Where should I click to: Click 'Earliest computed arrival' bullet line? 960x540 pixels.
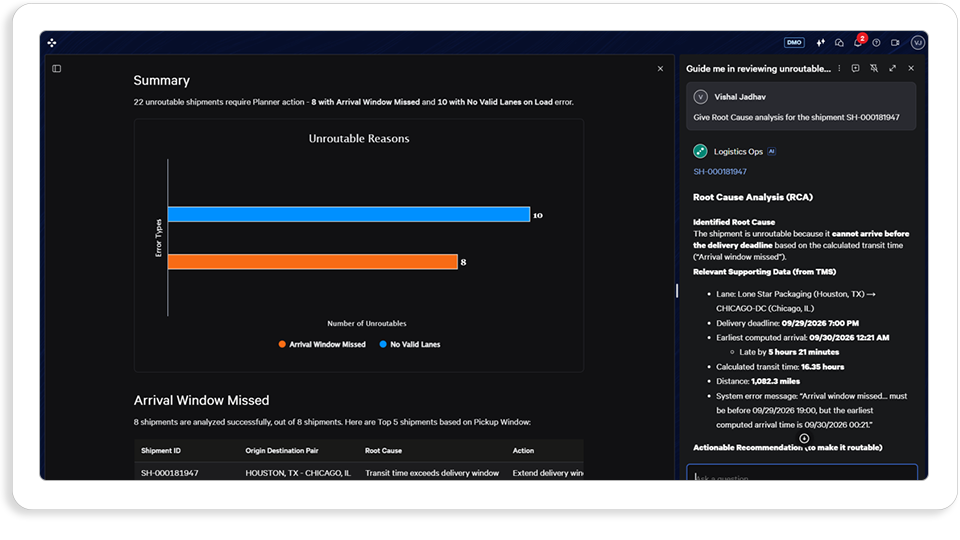click(x=803, y=337)
